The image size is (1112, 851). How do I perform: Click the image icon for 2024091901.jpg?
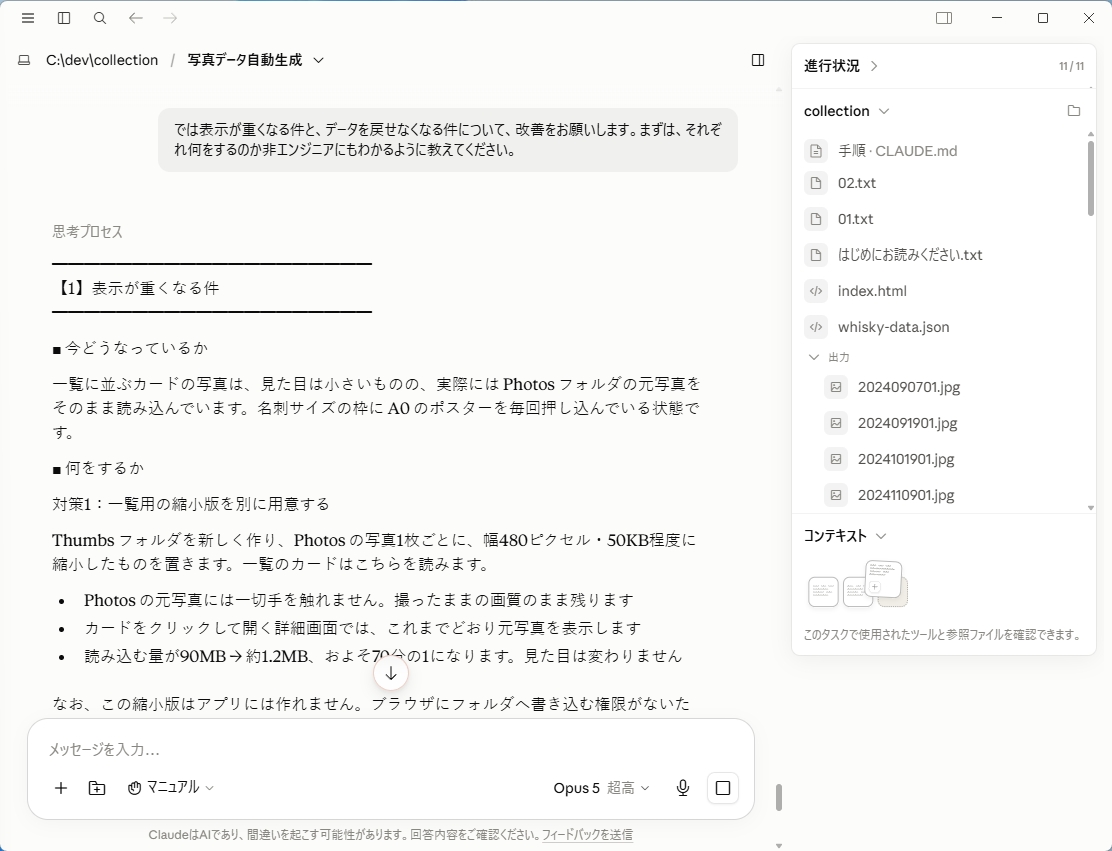[x=836, y=423]
